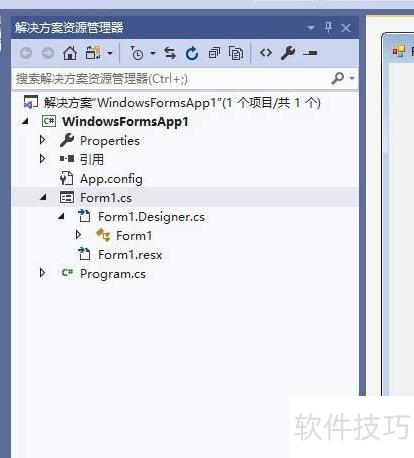The height and width of the screenshot is (458, 414).
Task: Click the Home icon in Solution Explorer toolbar
Action: coord(70,53)
